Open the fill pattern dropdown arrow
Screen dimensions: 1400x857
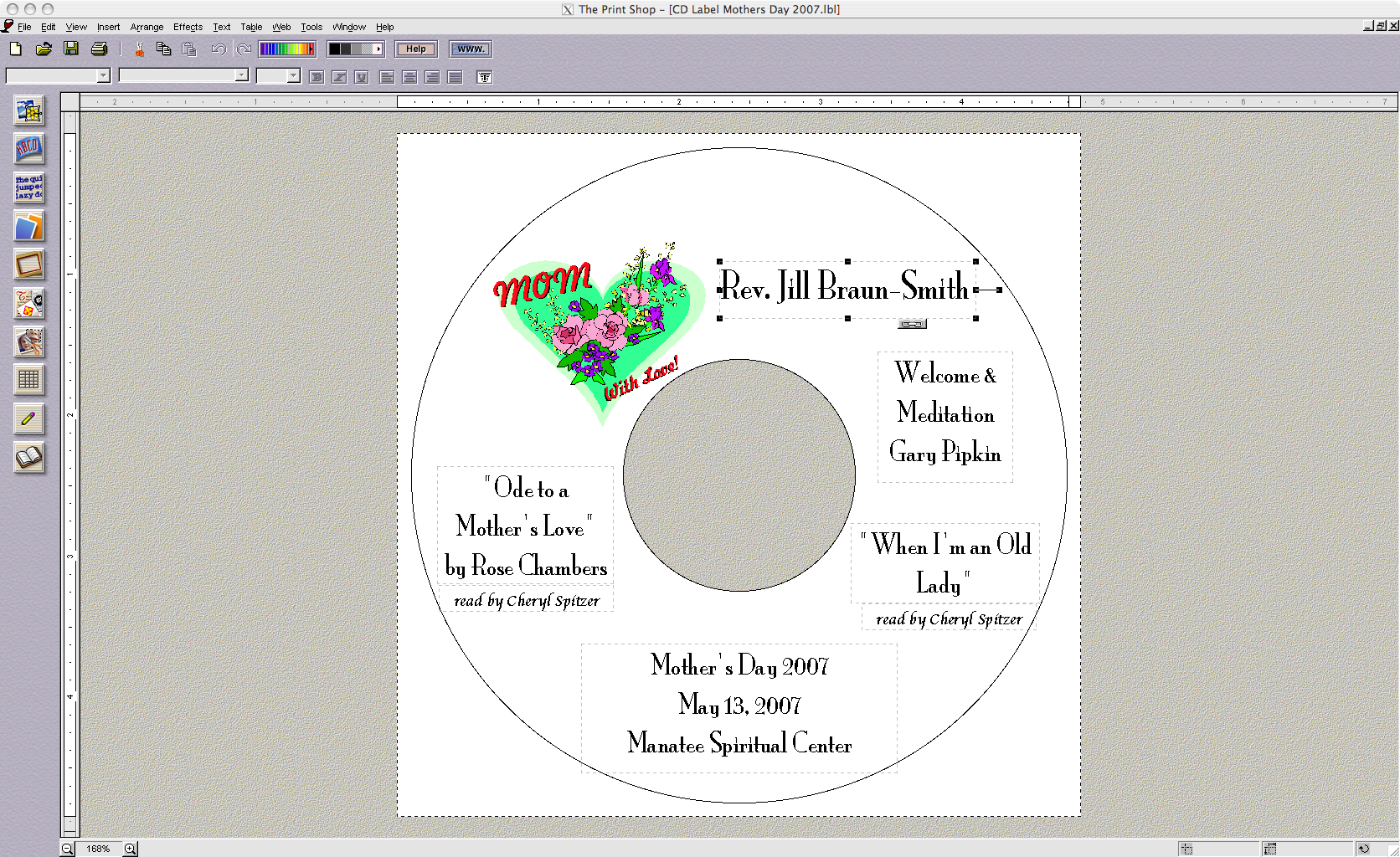pyautogui.click(x=377, y=49)
